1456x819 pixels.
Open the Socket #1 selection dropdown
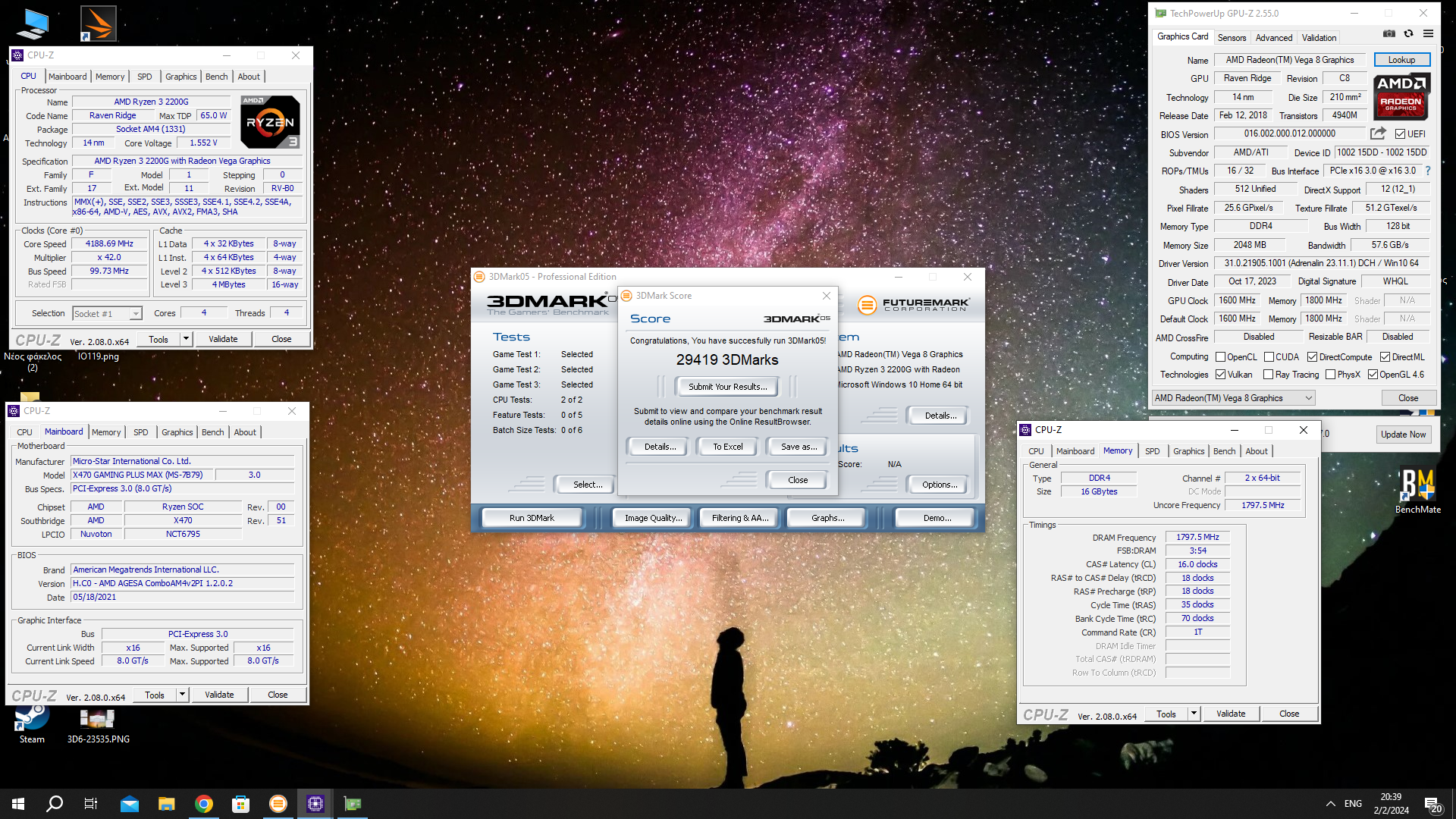pyautogui.click(x=107, y=313)
